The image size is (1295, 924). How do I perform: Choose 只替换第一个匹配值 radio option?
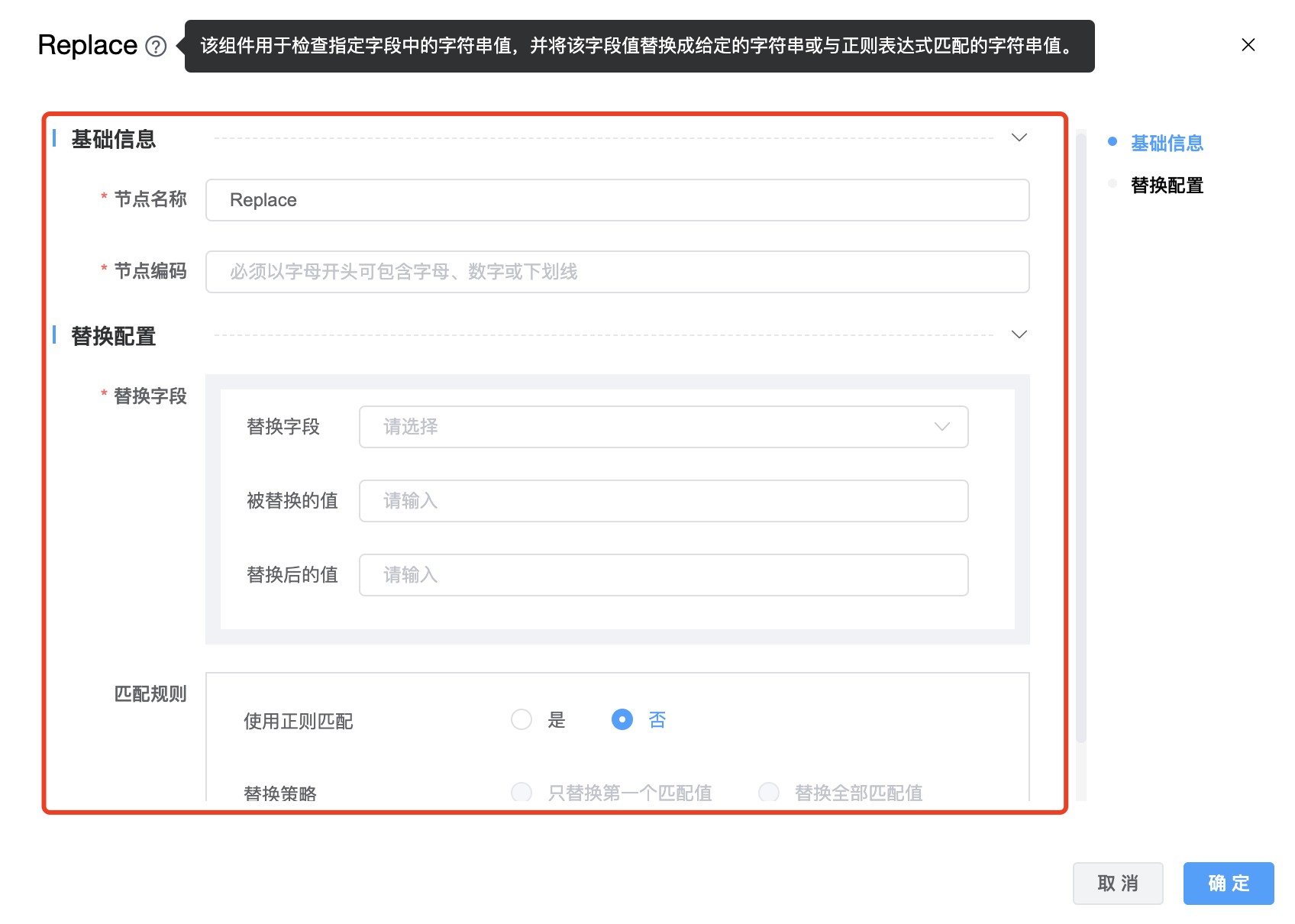522,792
